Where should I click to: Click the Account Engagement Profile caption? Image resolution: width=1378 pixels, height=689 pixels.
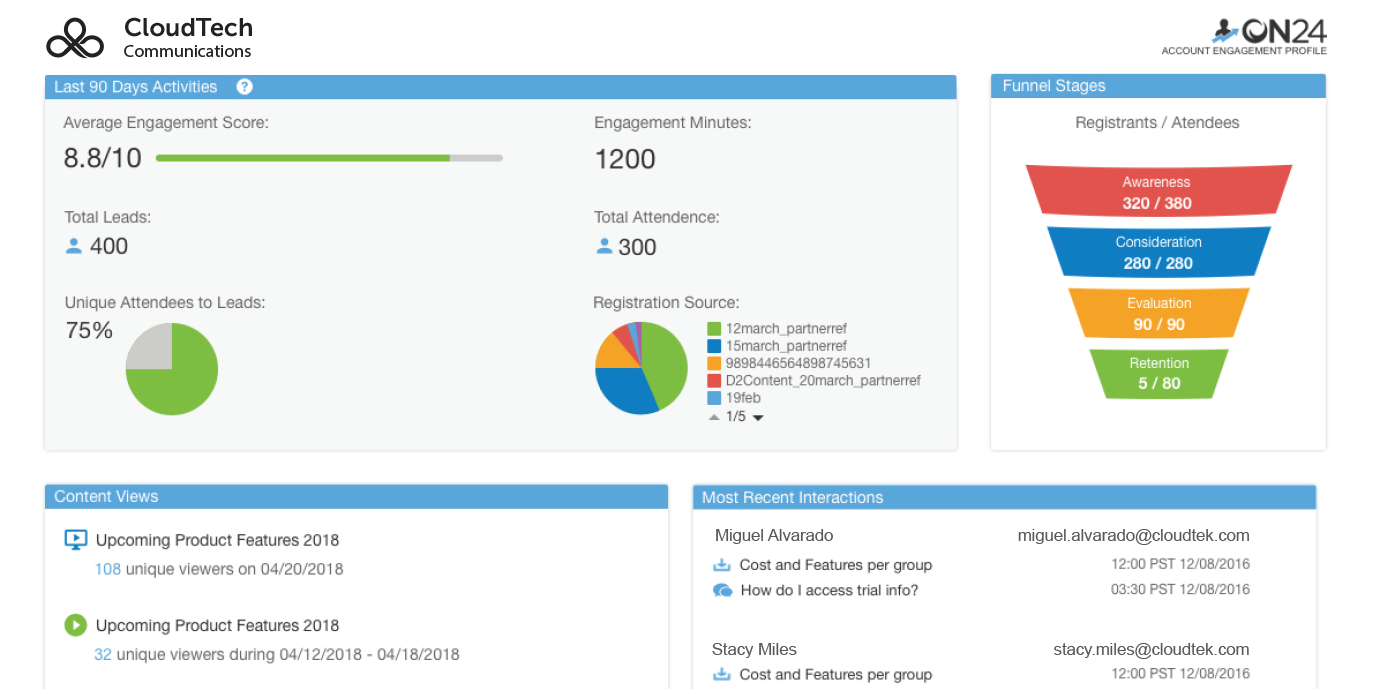coord(1244,51)
